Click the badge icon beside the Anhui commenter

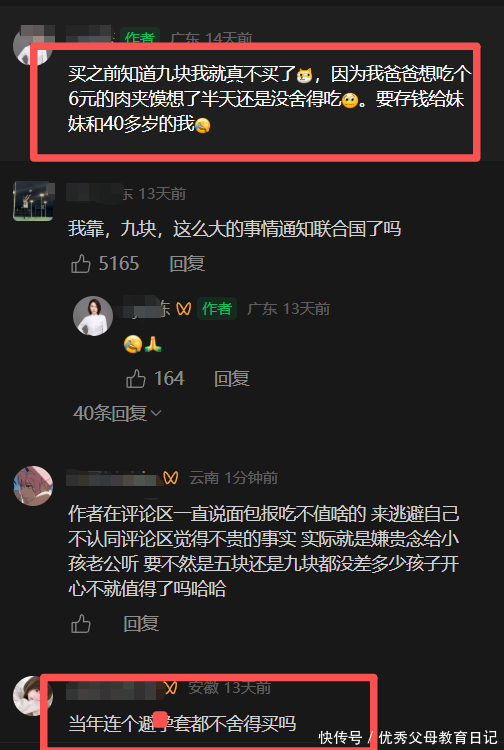tap(171, 688)
